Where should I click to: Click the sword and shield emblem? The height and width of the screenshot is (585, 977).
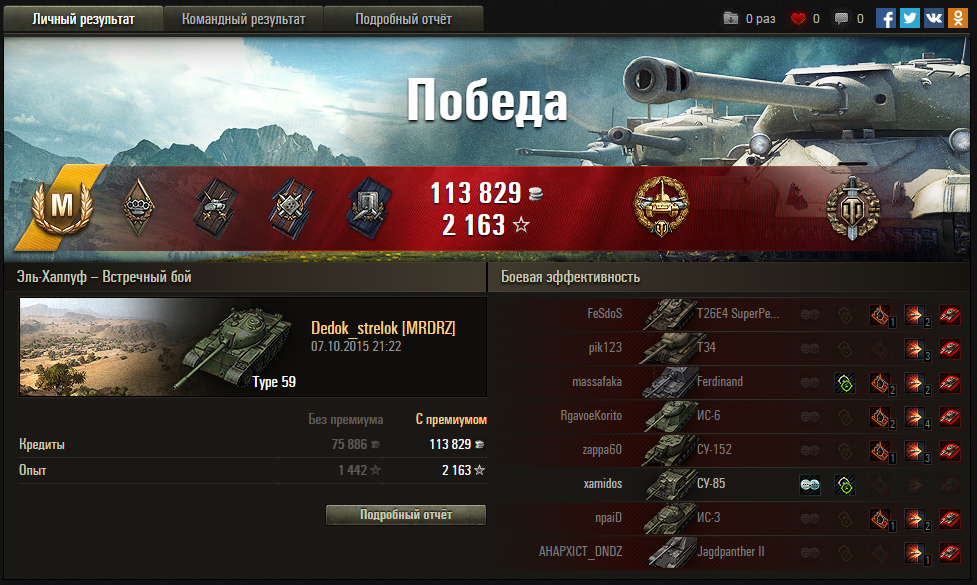[x=852, y=207]
